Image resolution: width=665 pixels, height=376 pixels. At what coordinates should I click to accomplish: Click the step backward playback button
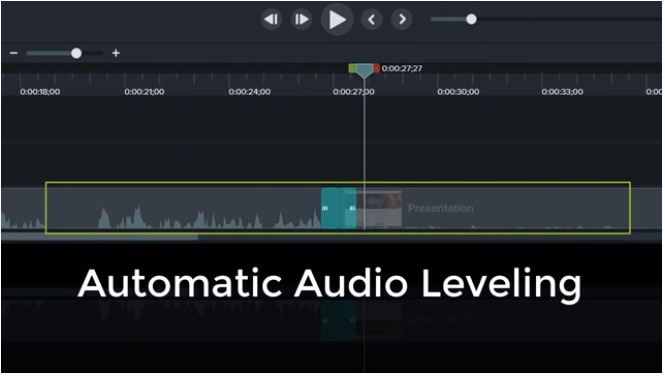(271, 19)
